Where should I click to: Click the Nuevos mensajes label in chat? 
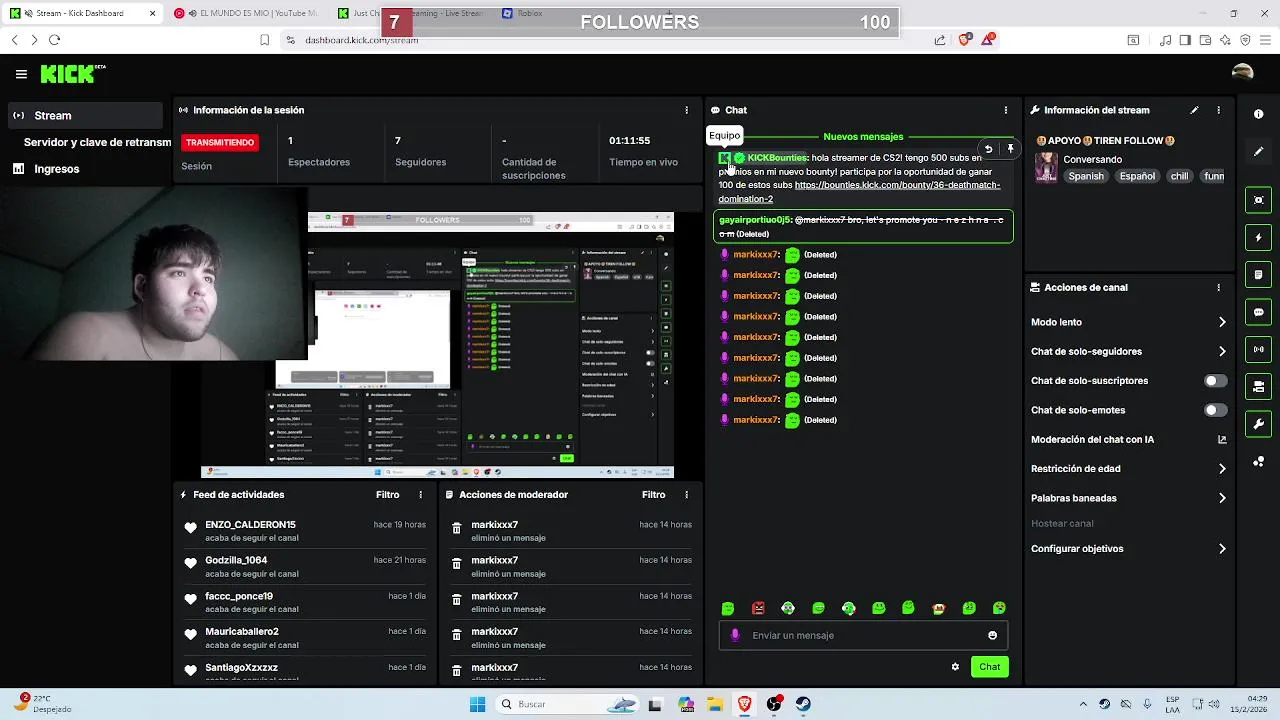tap(863, 137)
